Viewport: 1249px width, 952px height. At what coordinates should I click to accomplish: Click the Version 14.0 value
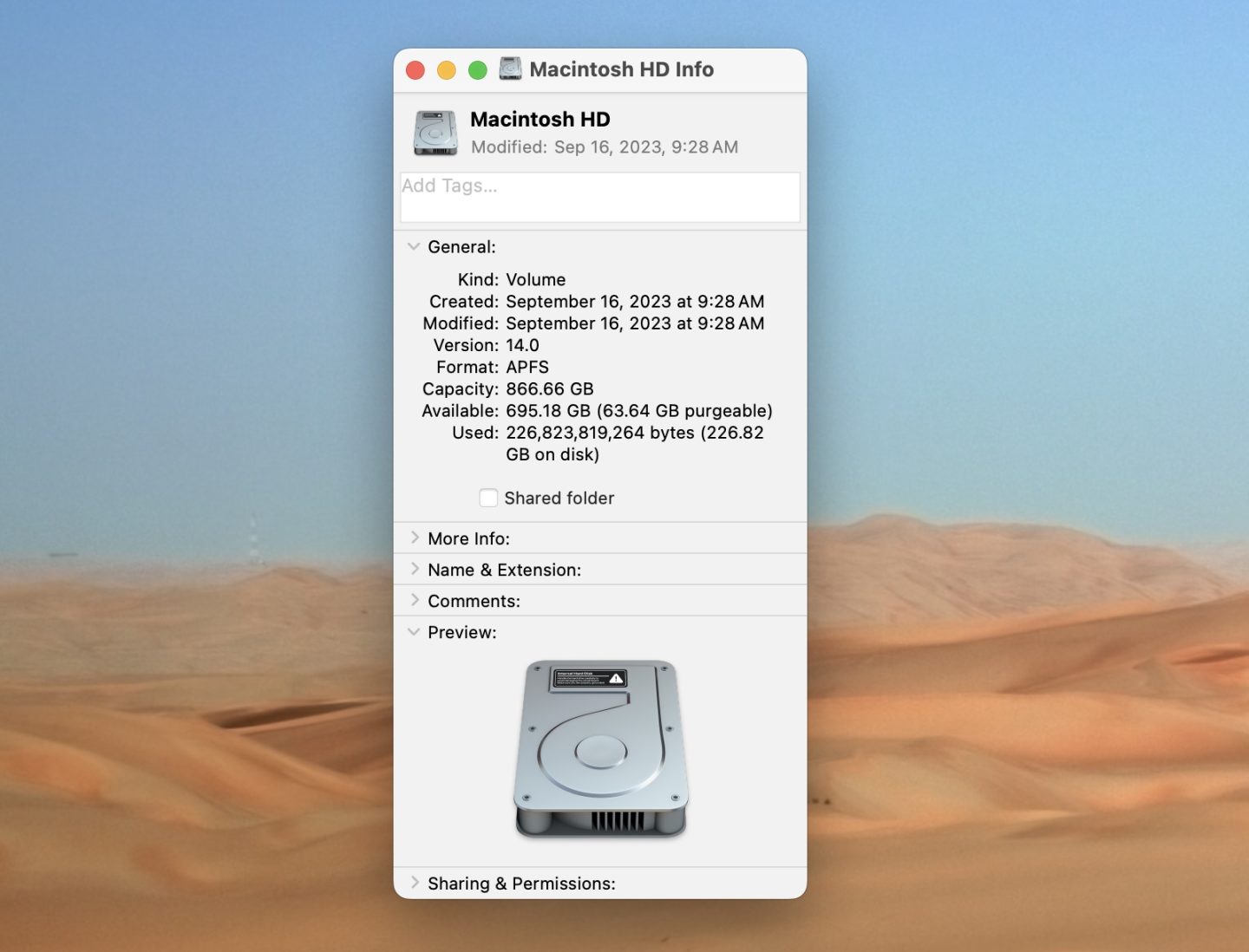(x=522, y=345)
